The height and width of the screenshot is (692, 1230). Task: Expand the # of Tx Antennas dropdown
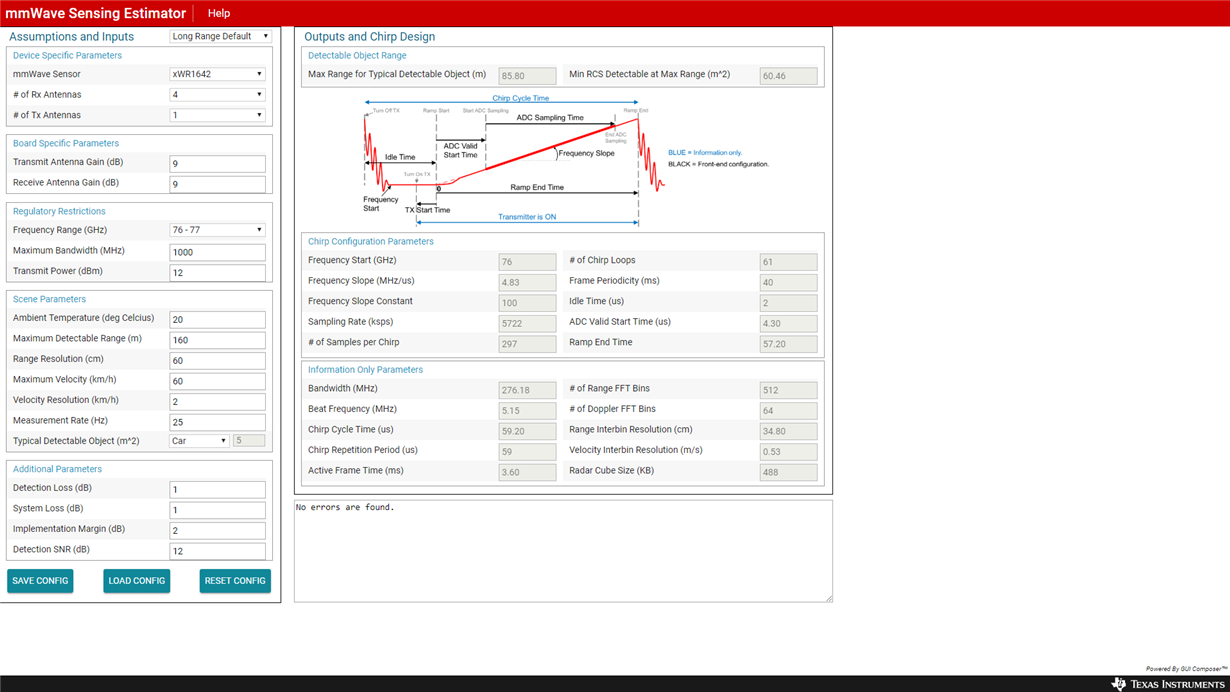pos(217,115)
